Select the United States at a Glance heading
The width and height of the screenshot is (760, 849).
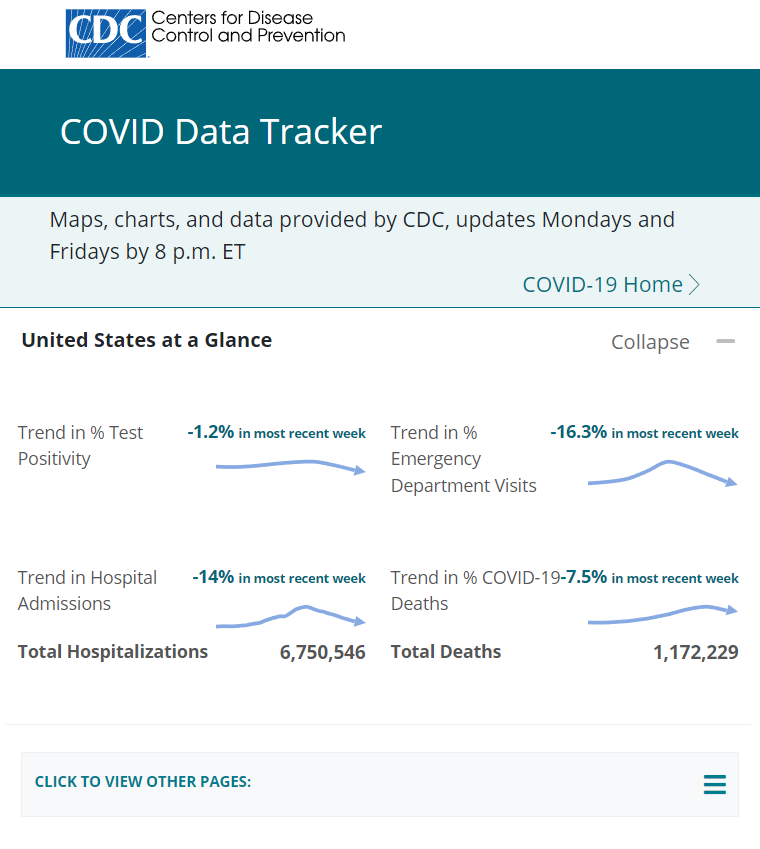(x=146, y=340)
